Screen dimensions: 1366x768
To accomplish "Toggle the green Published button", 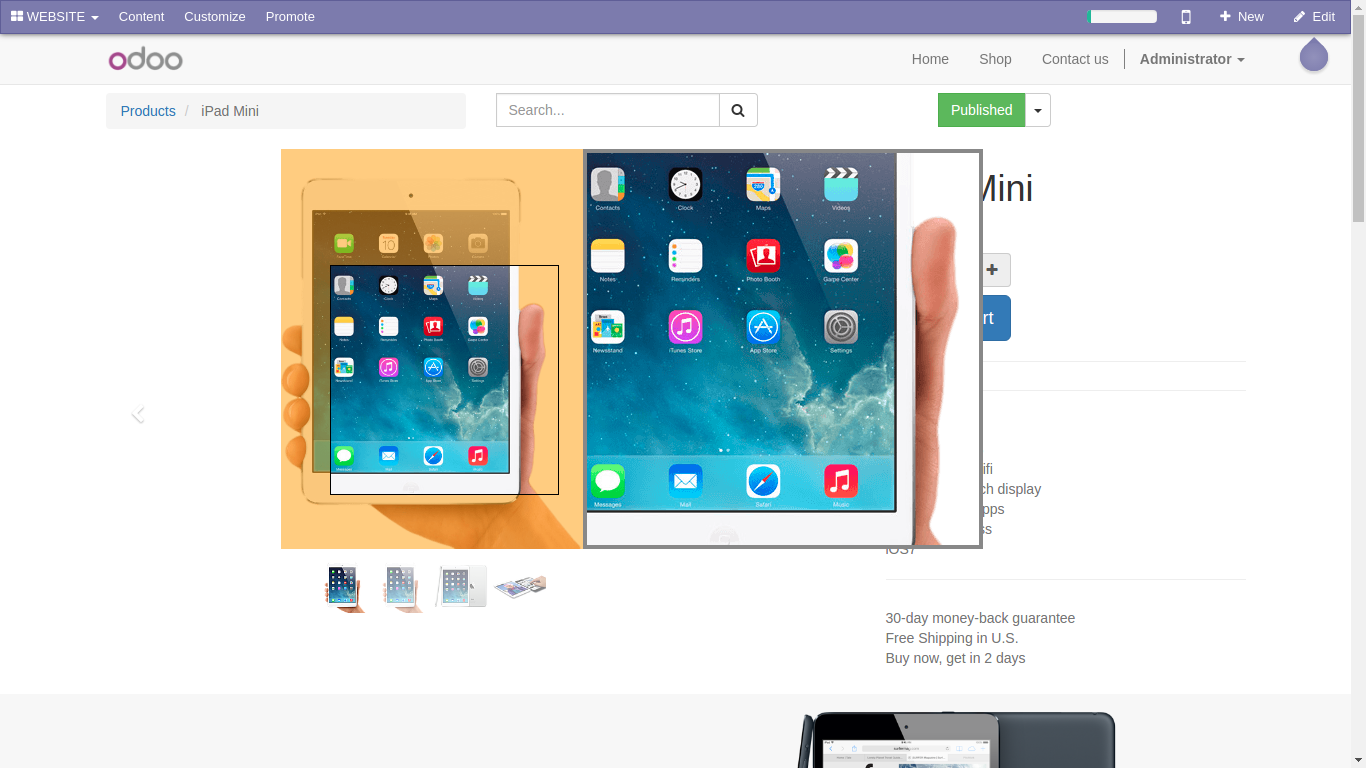I will [x=981, y=110].
